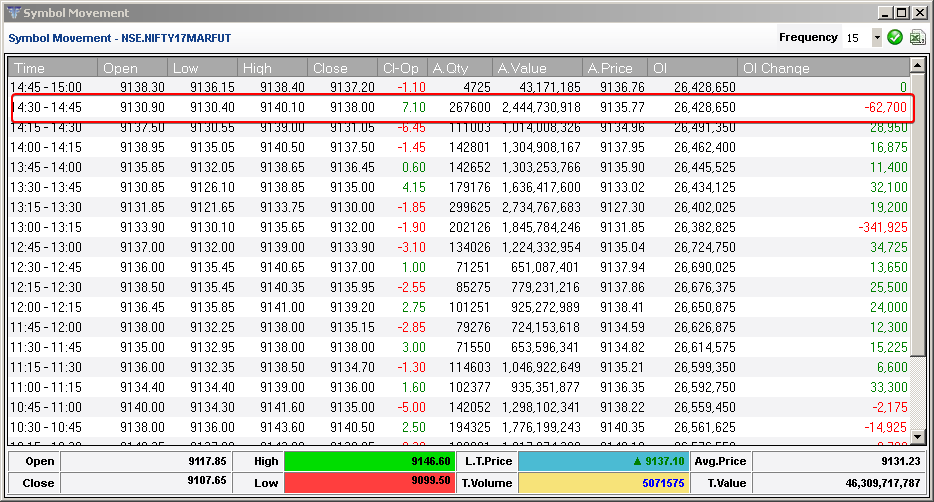934x502 pixels.
Task: Click the green High value 9146.60 box
Action: (x=369, y=461)
